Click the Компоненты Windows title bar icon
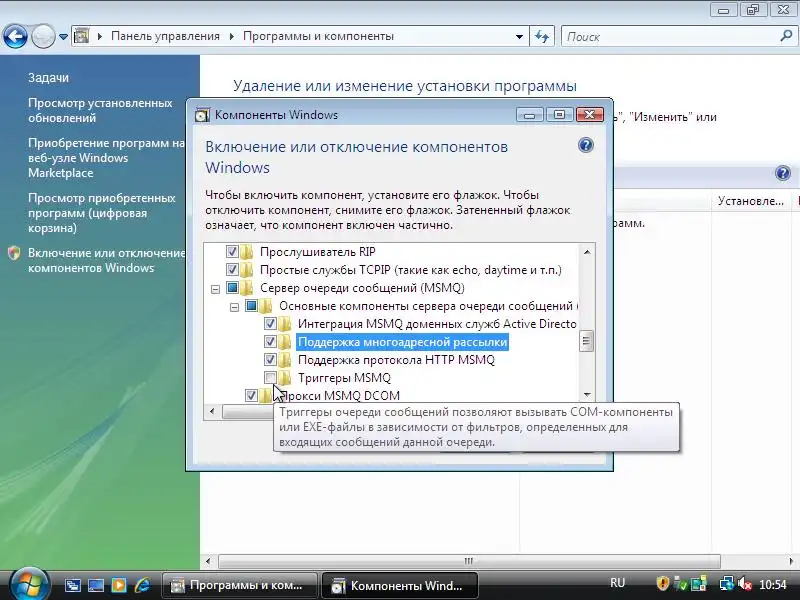This screenshot has width=800, height=600. [203, 115]
